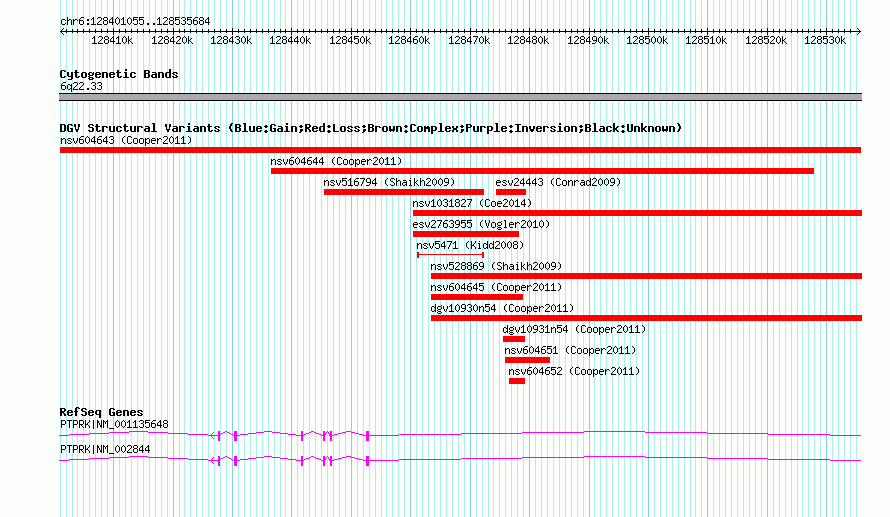The width and height of the screenshot is (890, 517).
Task: Click the 128470k ruler tick label
Action: (469, 40)
